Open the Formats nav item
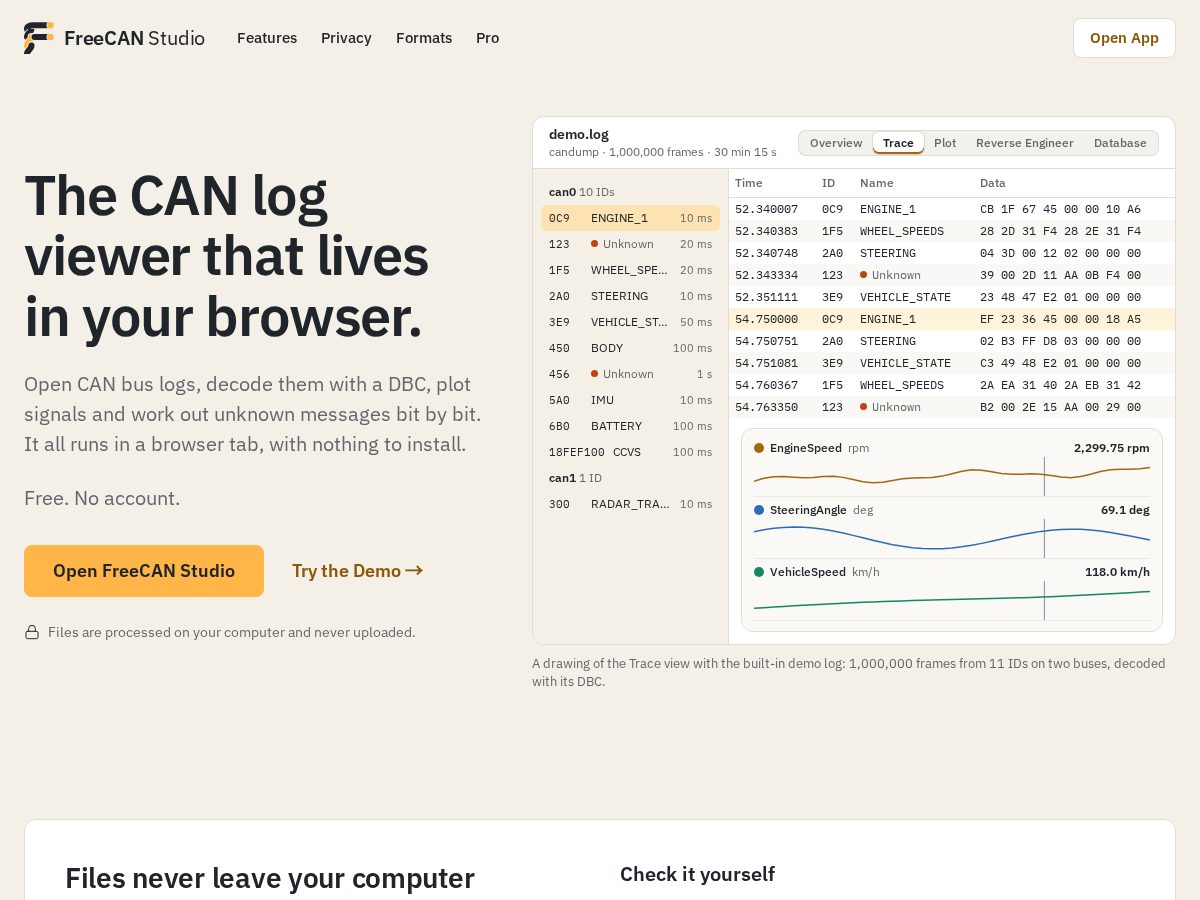 [x=424, y=38]
